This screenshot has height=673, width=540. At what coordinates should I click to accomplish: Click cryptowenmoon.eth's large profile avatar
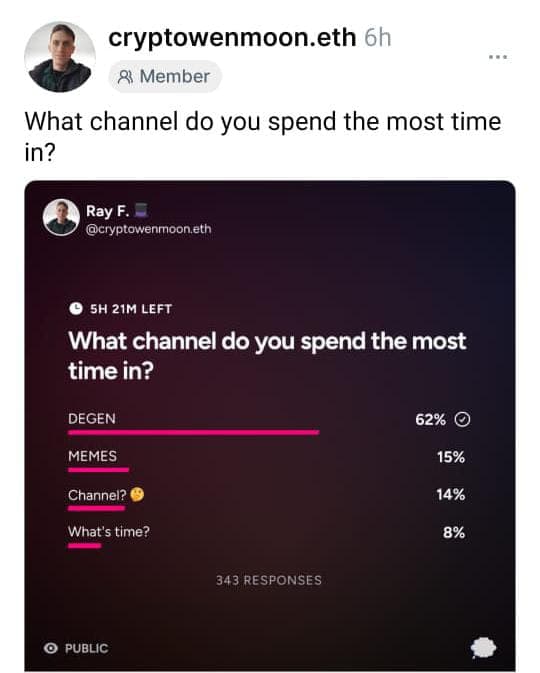coord(60,57)
